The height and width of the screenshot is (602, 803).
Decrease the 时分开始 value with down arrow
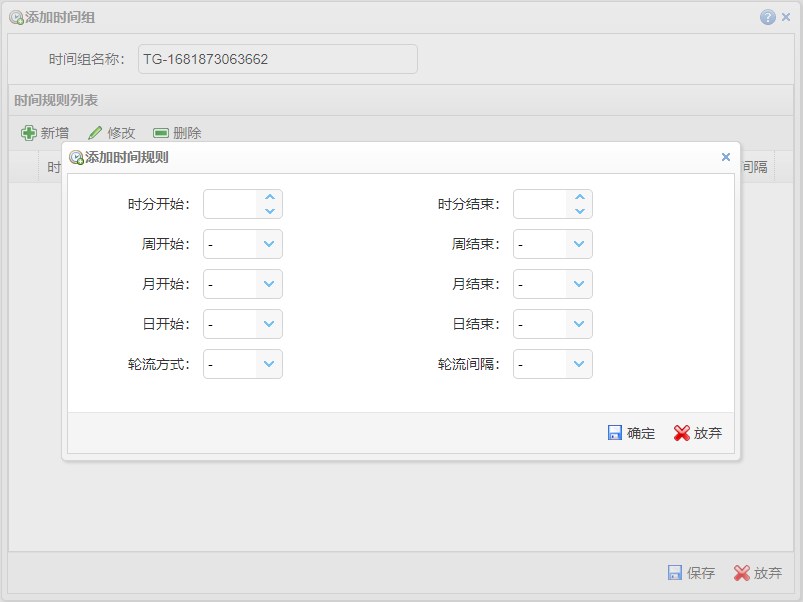270,211
